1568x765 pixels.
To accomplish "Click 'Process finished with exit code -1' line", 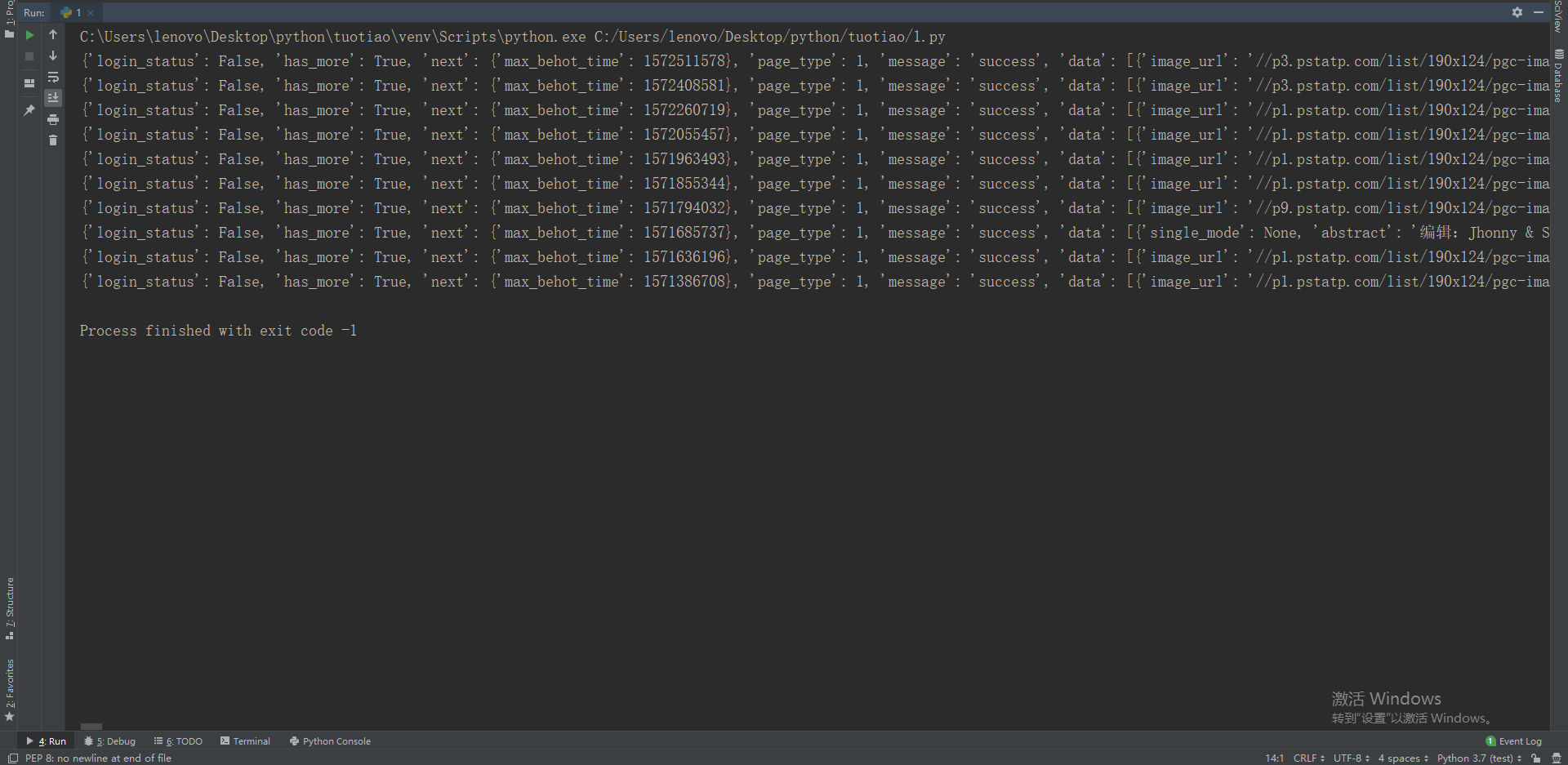I will [218, 331].
